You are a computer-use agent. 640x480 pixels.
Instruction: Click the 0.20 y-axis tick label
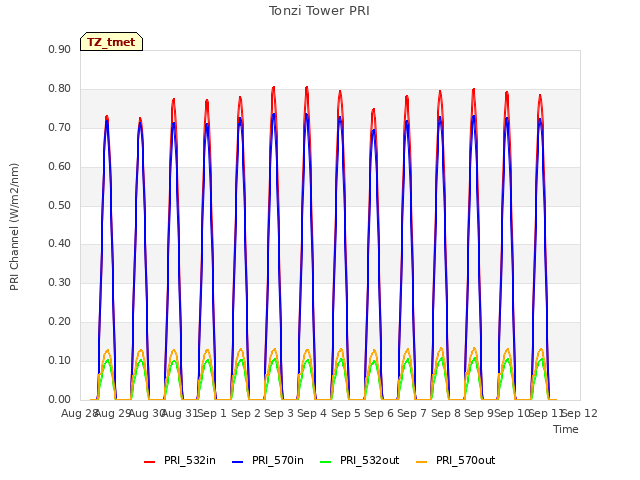[x=60, y=322]
